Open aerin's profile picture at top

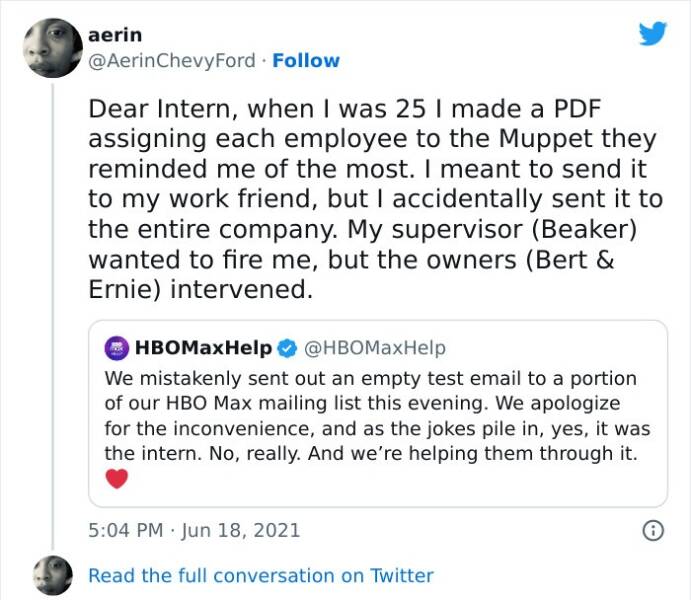pyautogui.click(x=52, y=48)
